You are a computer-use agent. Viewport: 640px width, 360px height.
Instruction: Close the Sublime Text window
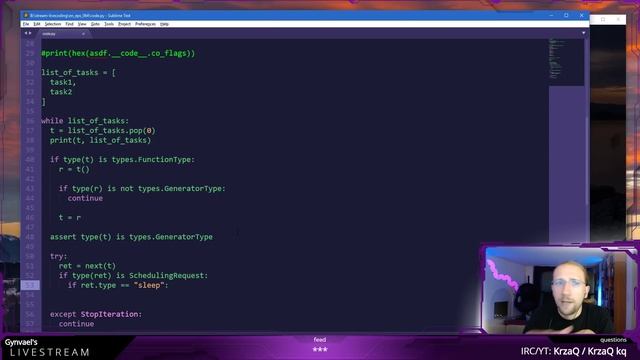coord(582,16)
